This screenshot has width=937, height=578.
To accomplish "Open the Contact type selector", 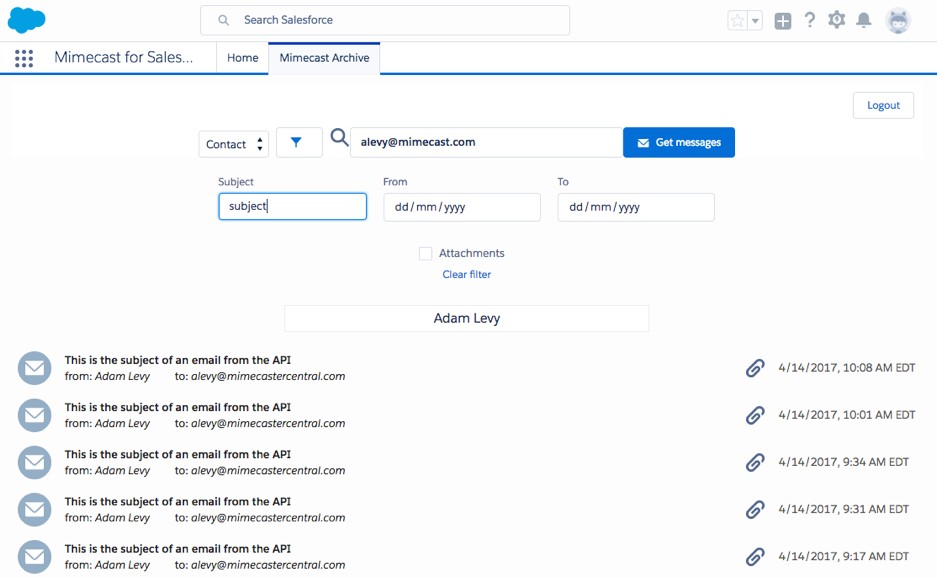I will (233, 143).
